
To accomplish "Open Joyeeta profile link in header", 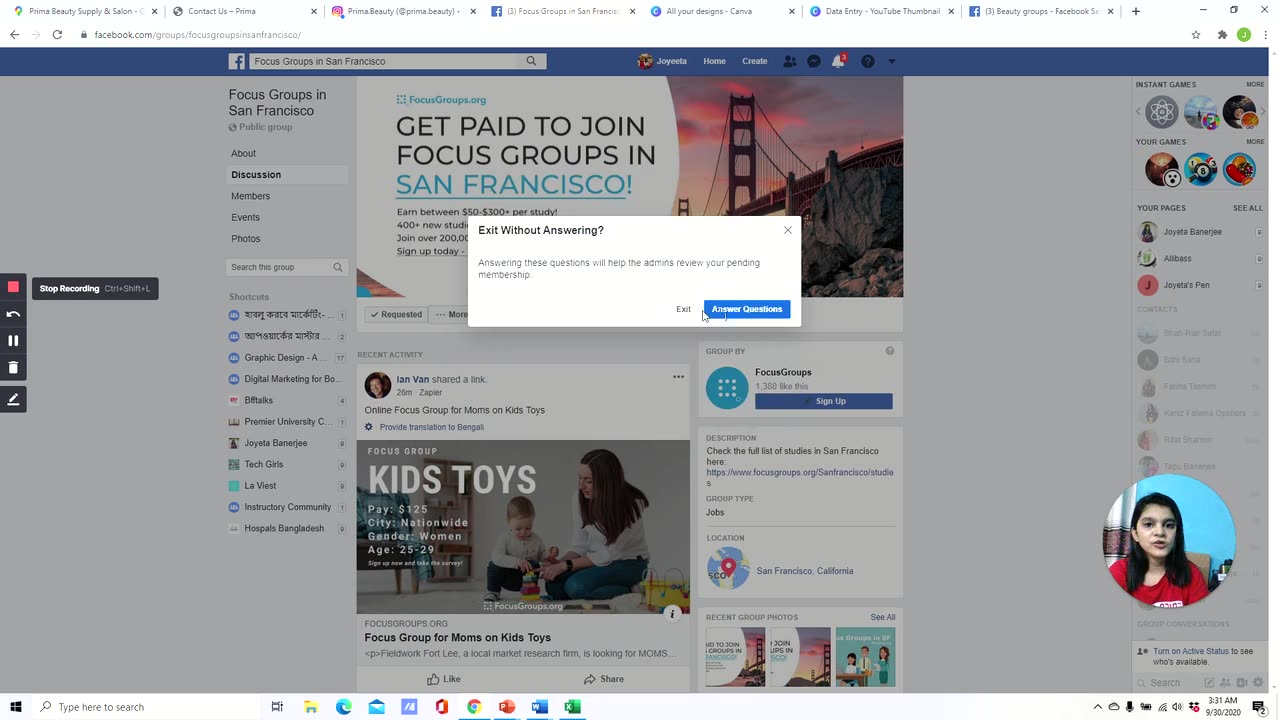I will click(662, 61).
